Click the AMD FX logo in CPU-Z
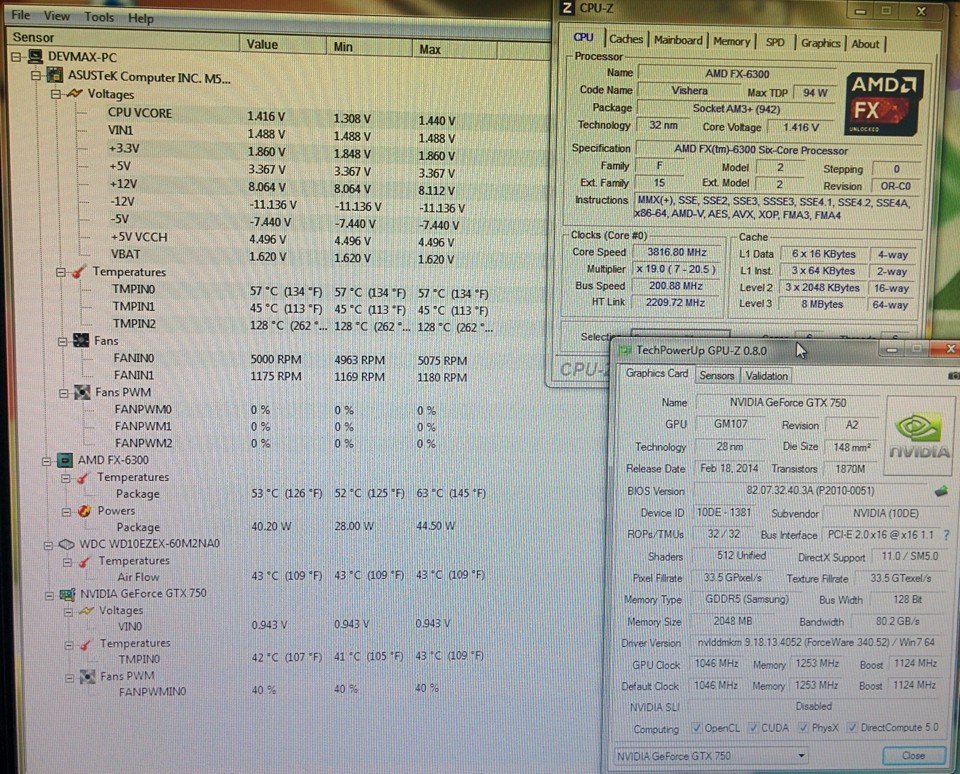 pos(883,103)
